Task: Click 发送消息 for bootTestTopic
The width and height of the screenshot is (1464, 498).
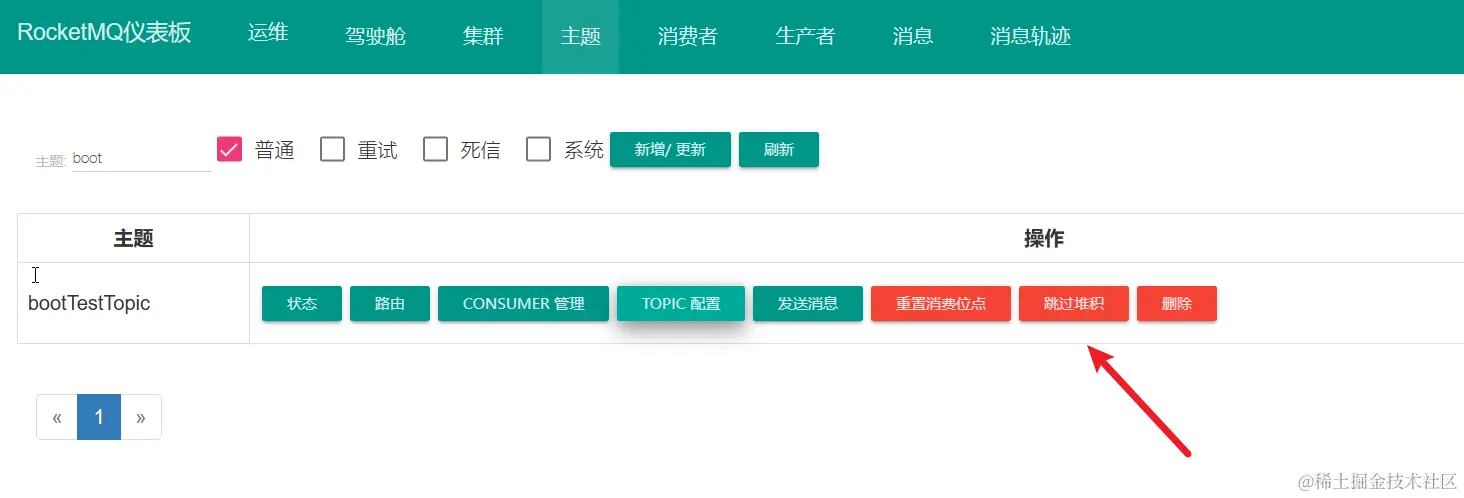Action: click(808, 304)
